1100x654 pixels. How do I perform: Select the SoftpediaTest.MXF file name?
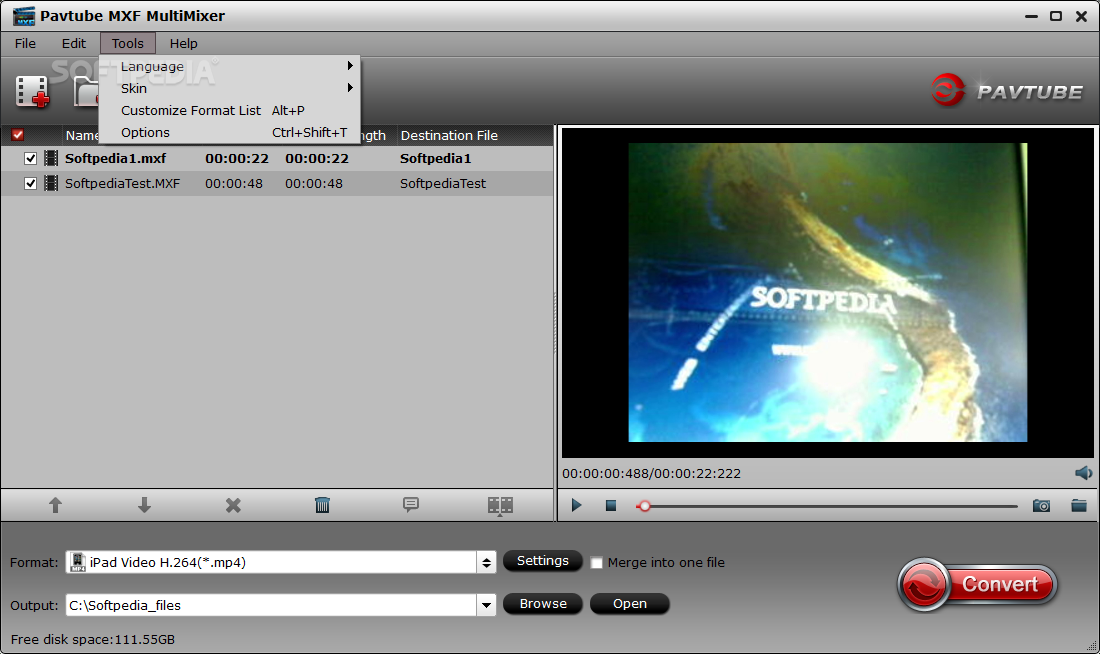123,184
